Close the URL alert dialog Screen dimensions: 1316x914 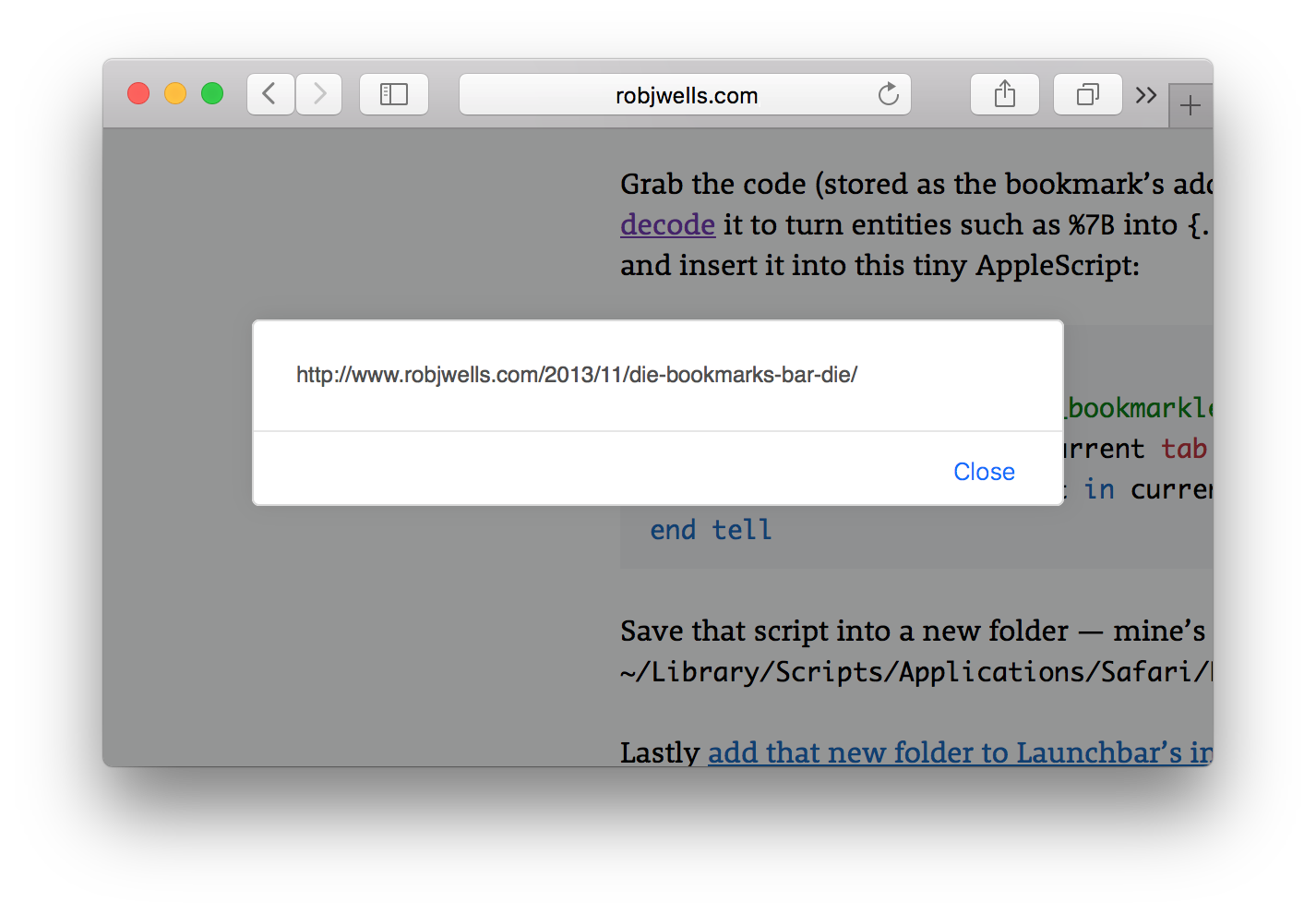984,472
